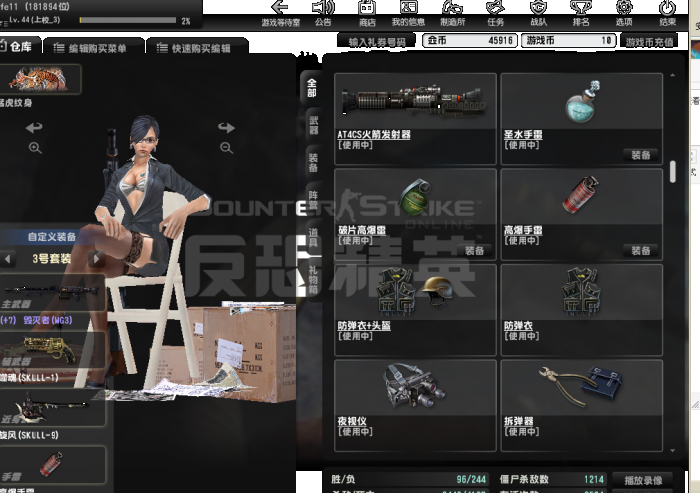Click 装备 button for 高爆手雷

click(641, 251)
